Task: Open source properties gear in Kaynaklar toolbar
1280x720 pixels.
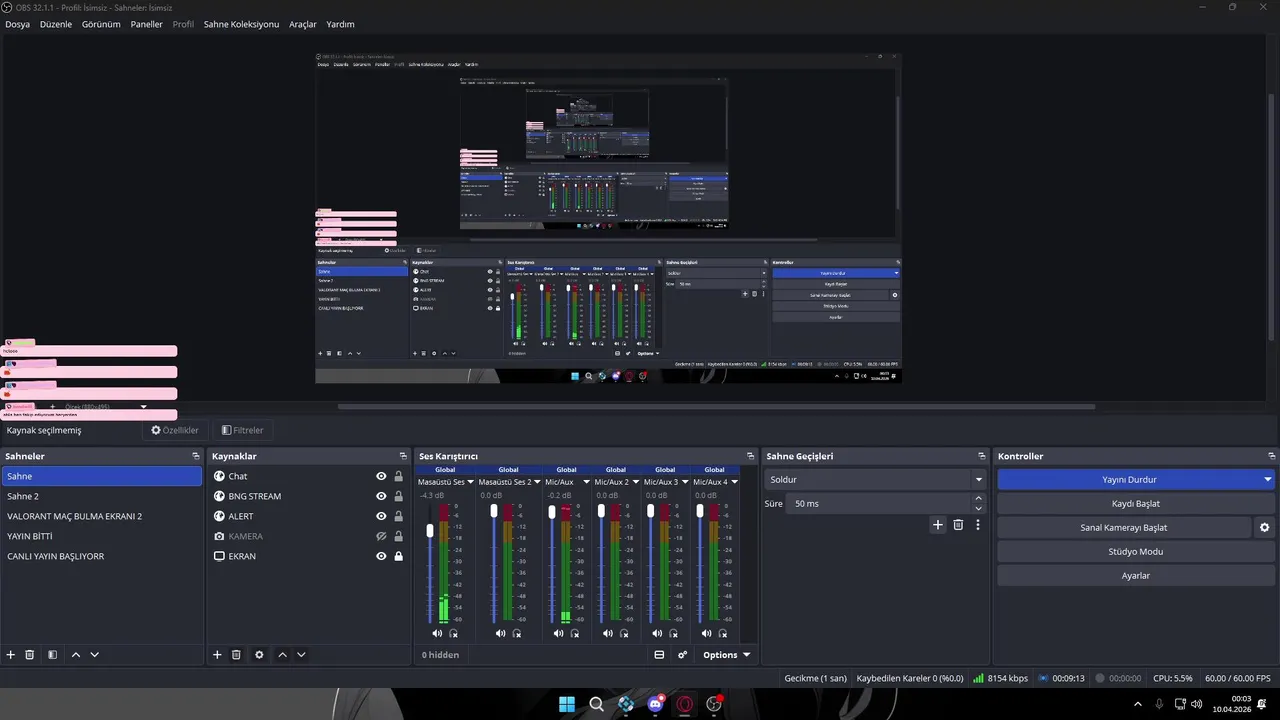Action: 259,655
